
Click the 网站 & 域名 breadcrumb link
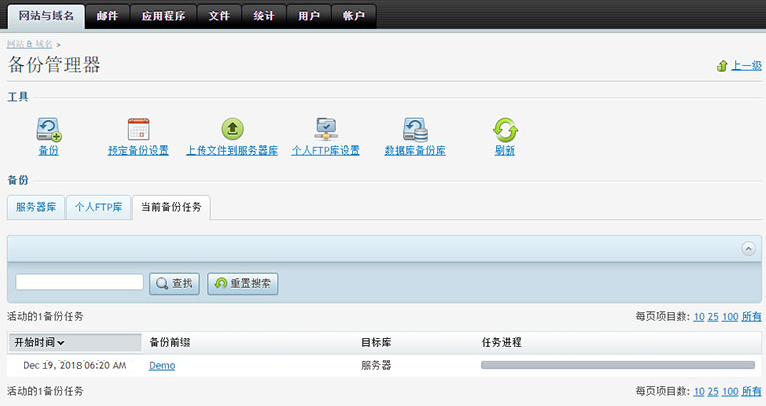coord(29,44)
